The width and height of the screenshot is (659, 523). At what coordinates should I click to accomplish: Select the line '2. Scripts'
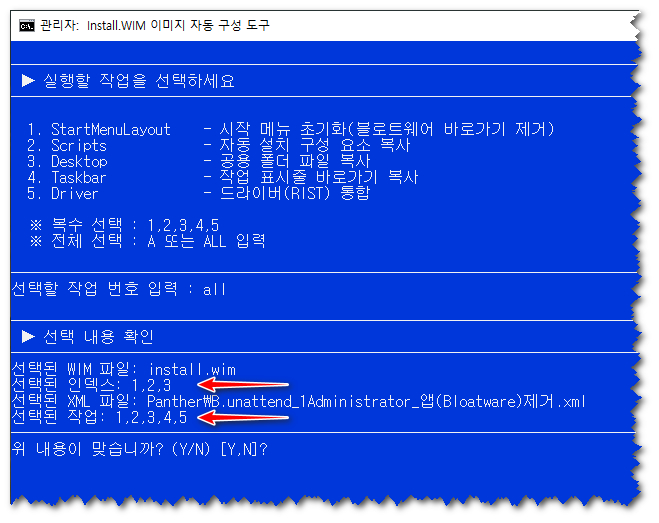pos(67,145)
